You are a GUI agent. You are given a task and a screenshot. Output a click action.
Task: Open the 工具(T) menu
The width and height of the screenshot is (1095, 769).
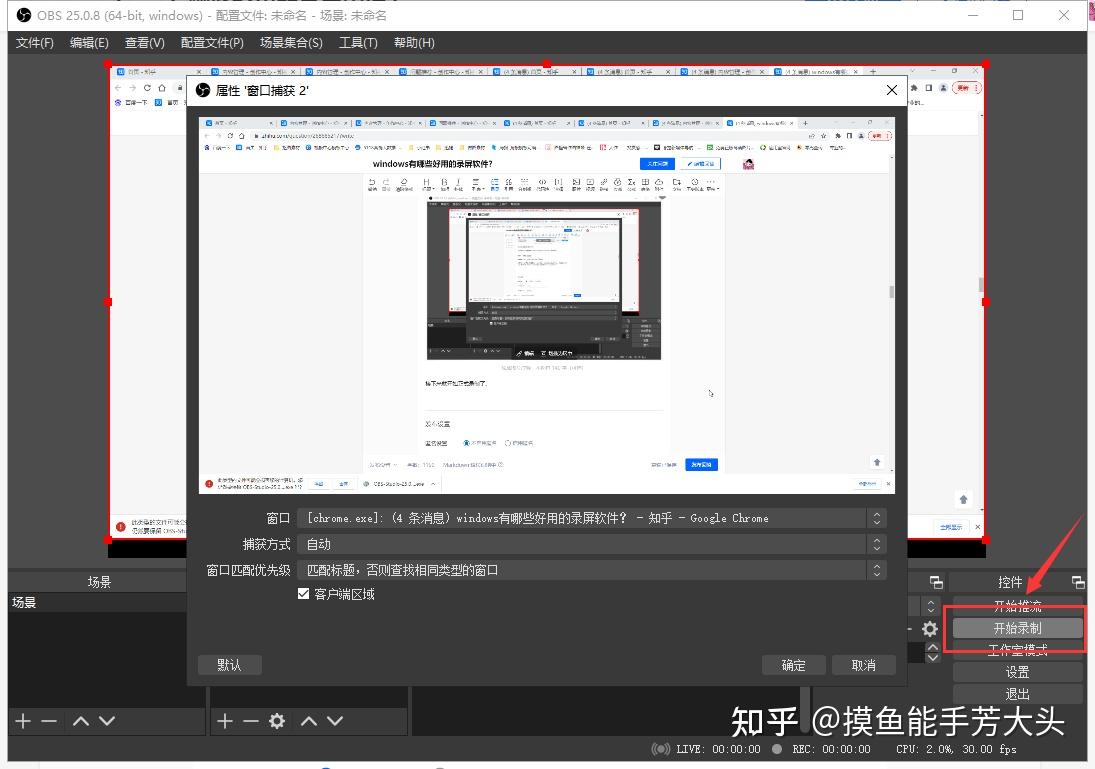358,43
